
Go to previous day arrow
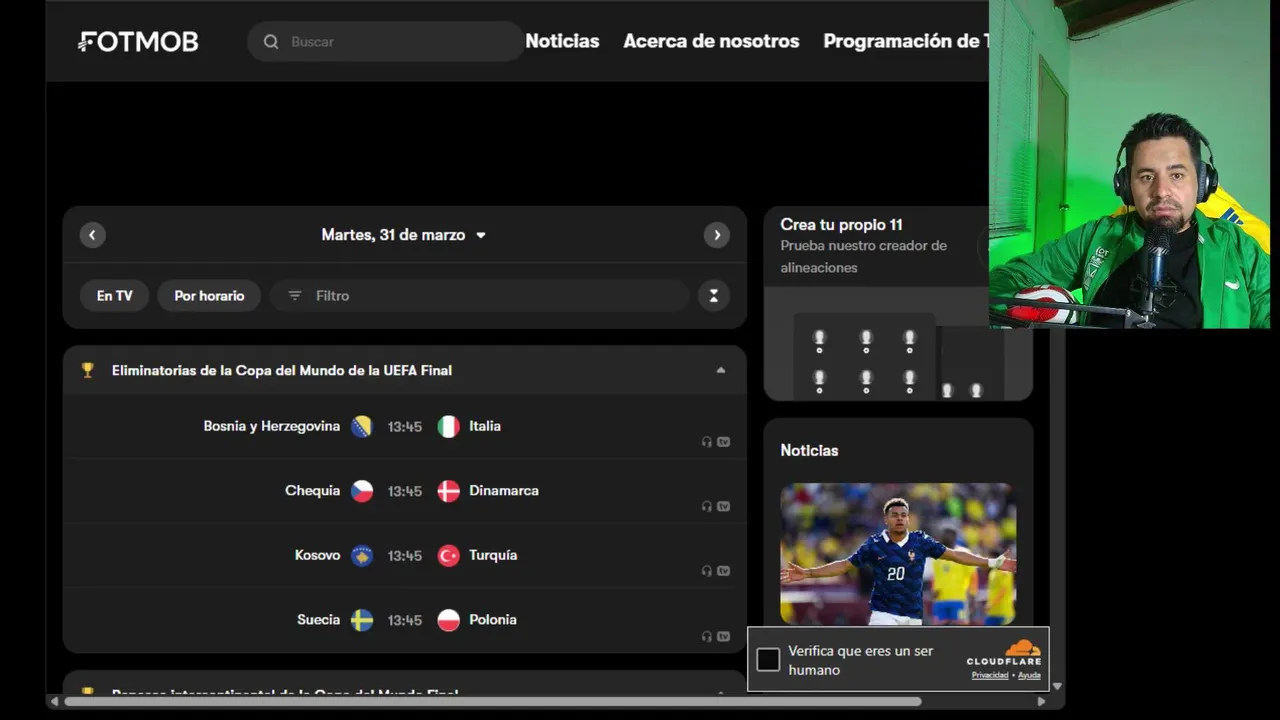click(x=92, y=235)
